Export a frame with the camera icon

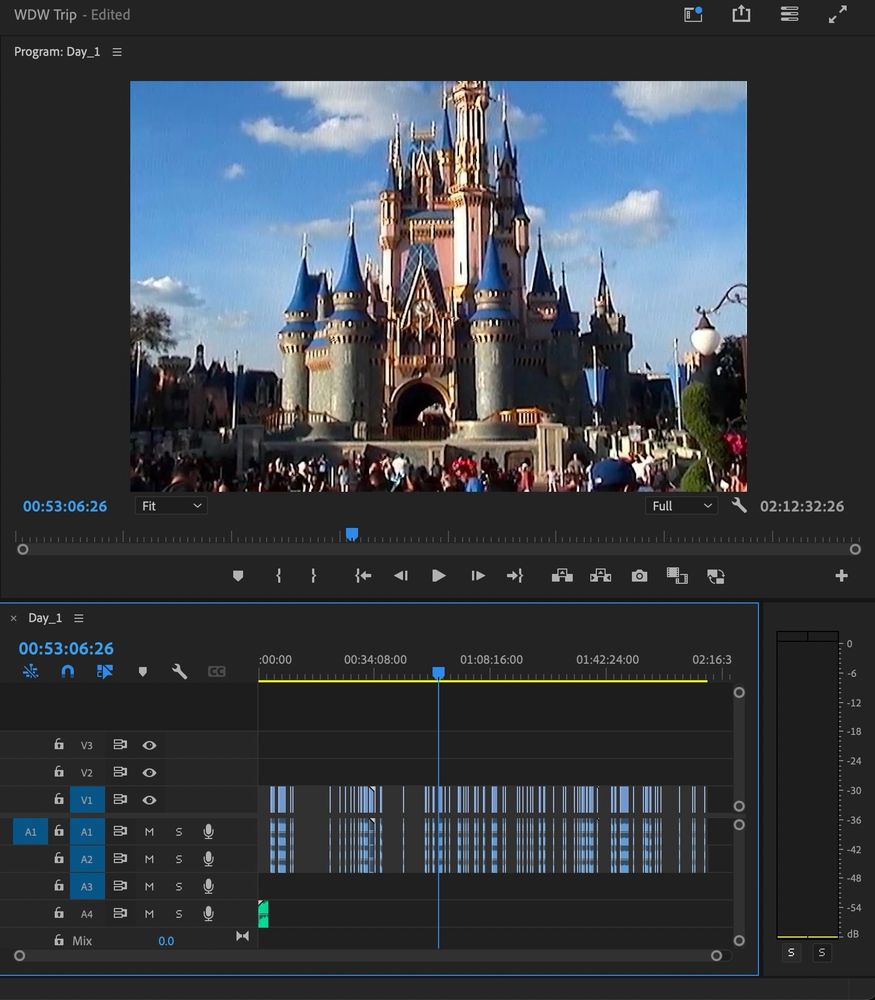(x=639, y=576)
